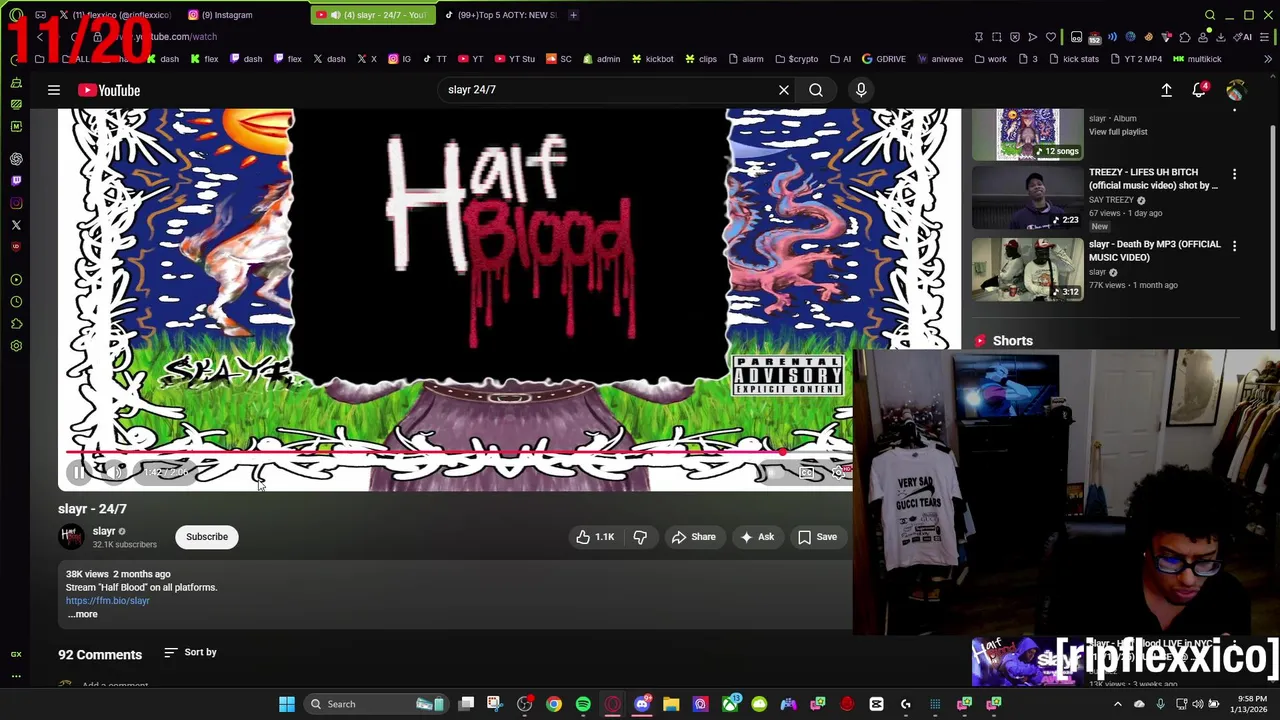Open the $crypto bookmark folder
Screen dimensions: 1280x720
point(796,59)
